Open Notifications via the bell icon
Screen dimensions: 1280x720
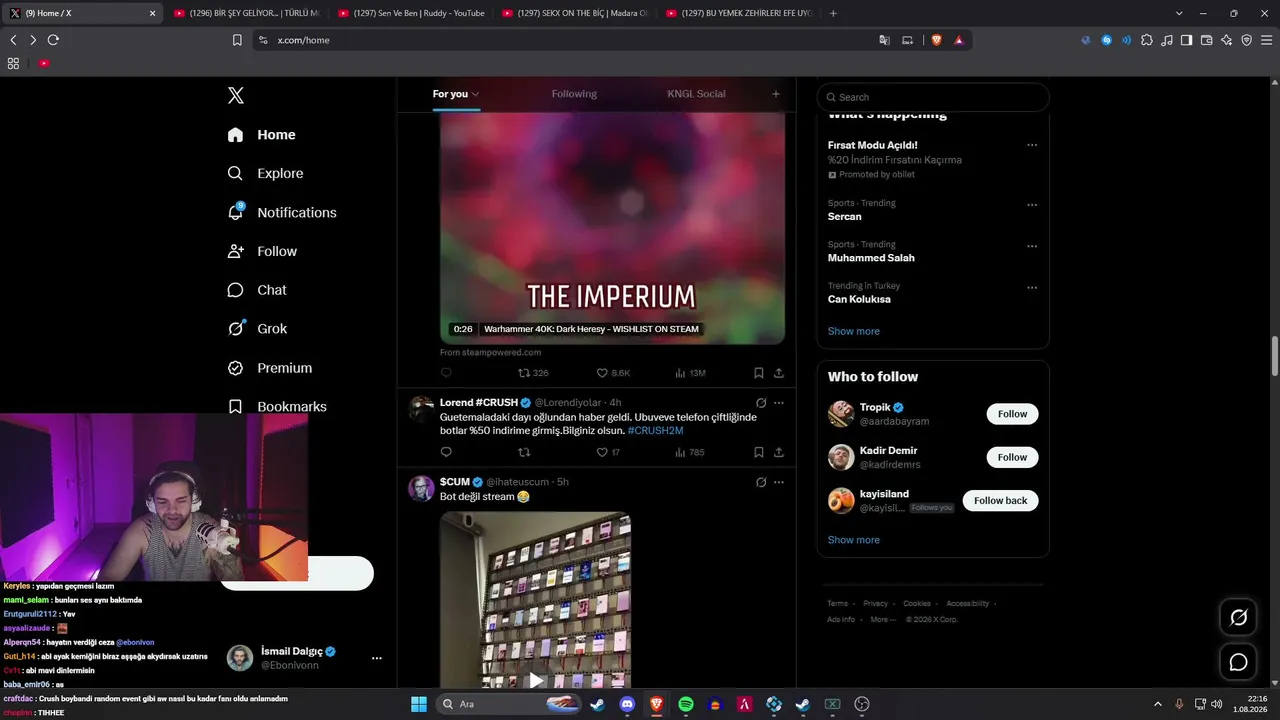(235, 212)
